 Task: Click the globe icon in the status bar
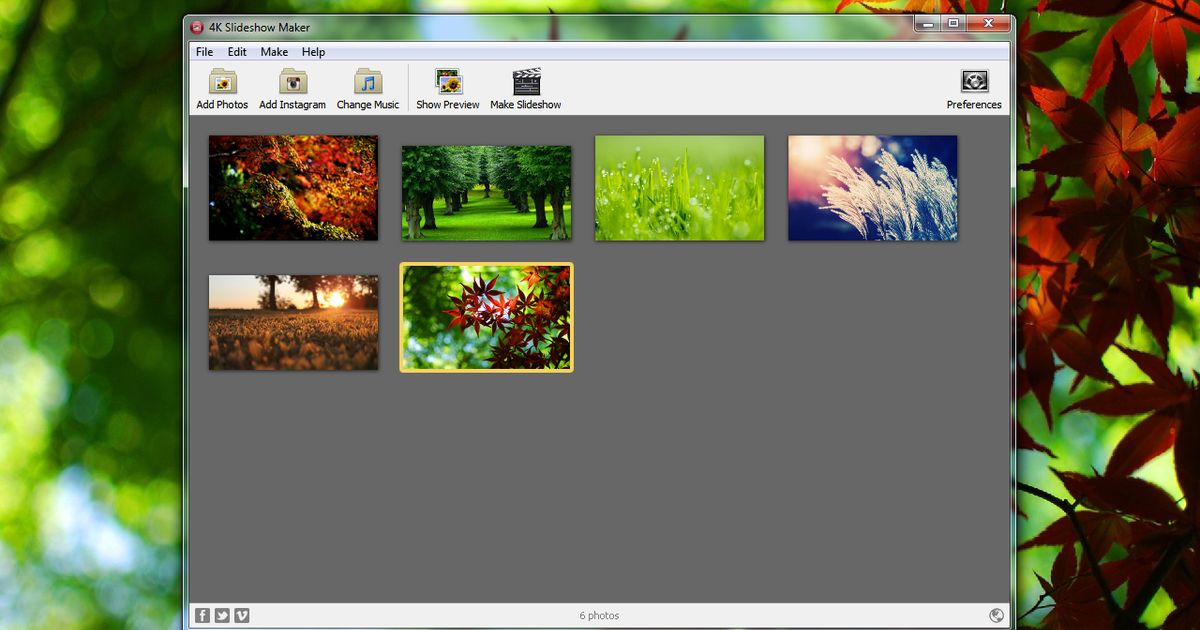(x=996, y=616)
